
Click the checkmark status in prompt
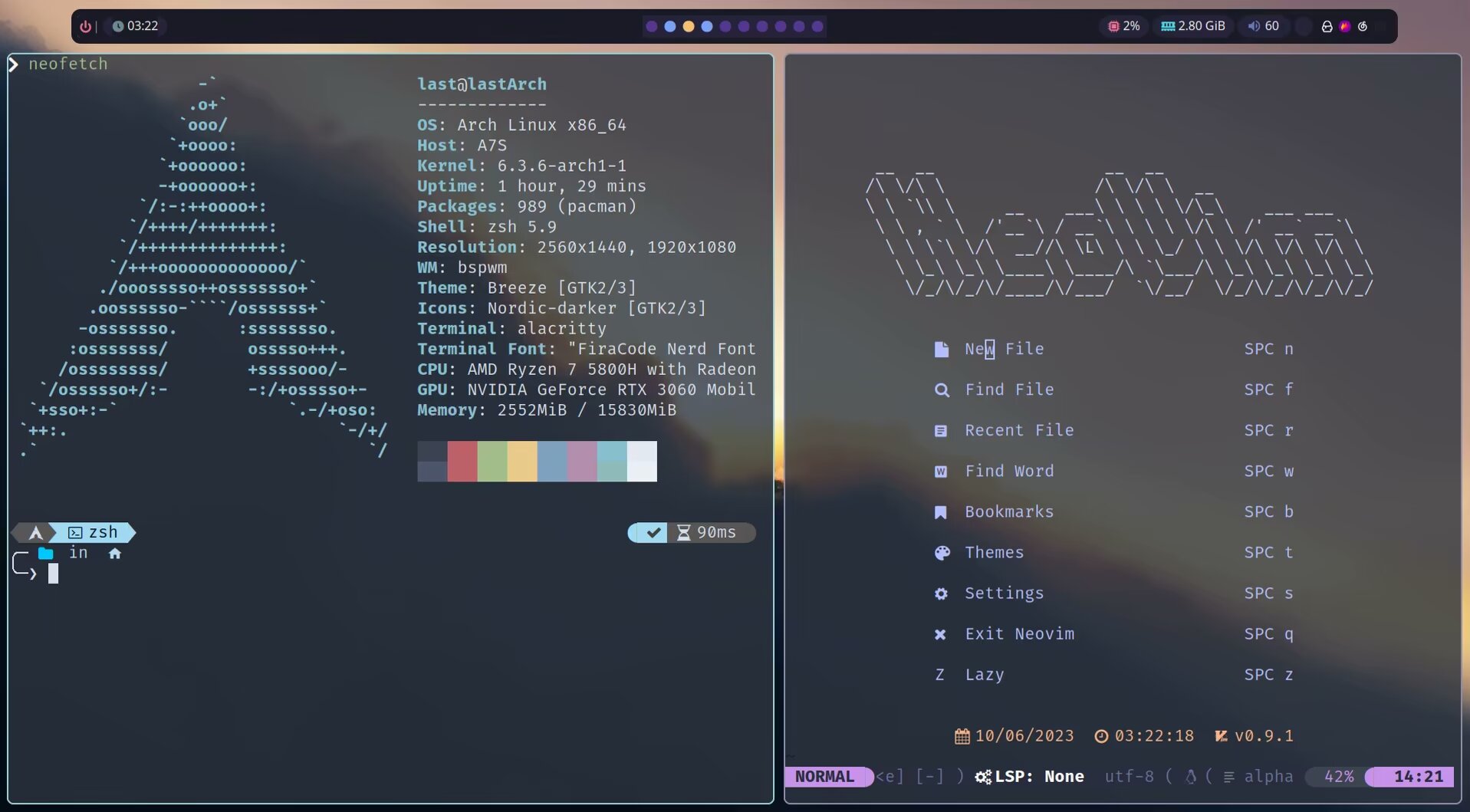(653, 532)
